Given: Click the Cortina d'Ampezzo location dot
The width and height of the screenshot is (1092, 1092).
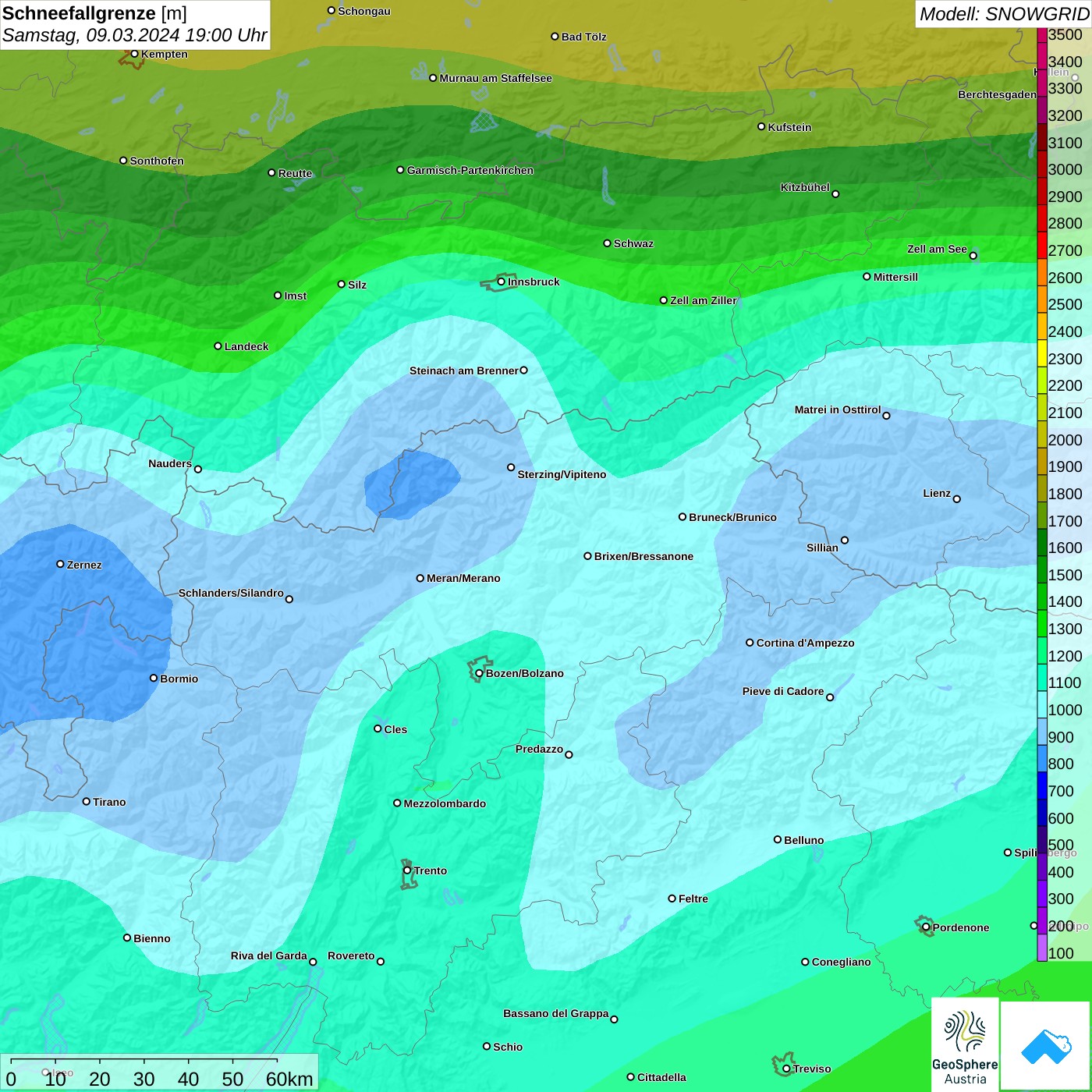Looking at the screenshot, I should tap(750, 643).
